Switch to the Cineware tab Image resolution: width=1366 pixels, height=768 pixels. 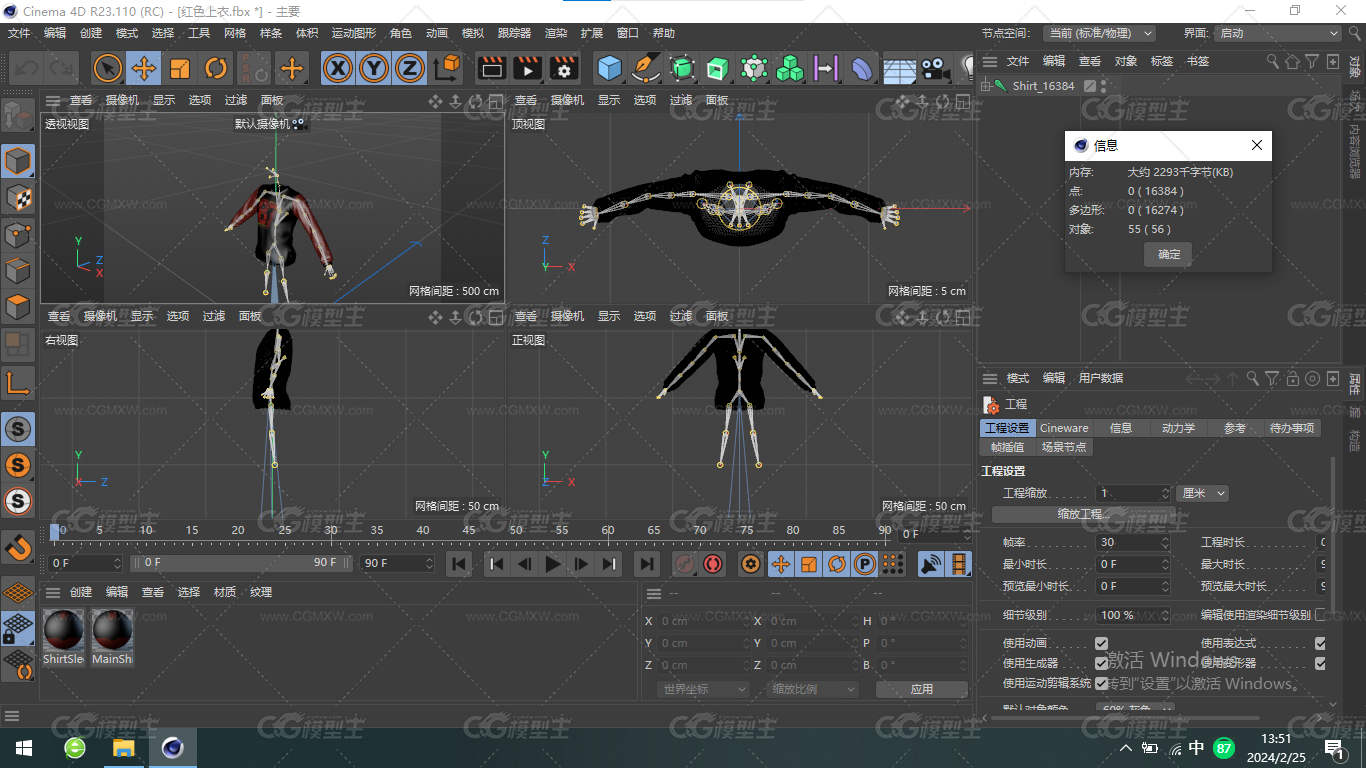click(1064, 428)
